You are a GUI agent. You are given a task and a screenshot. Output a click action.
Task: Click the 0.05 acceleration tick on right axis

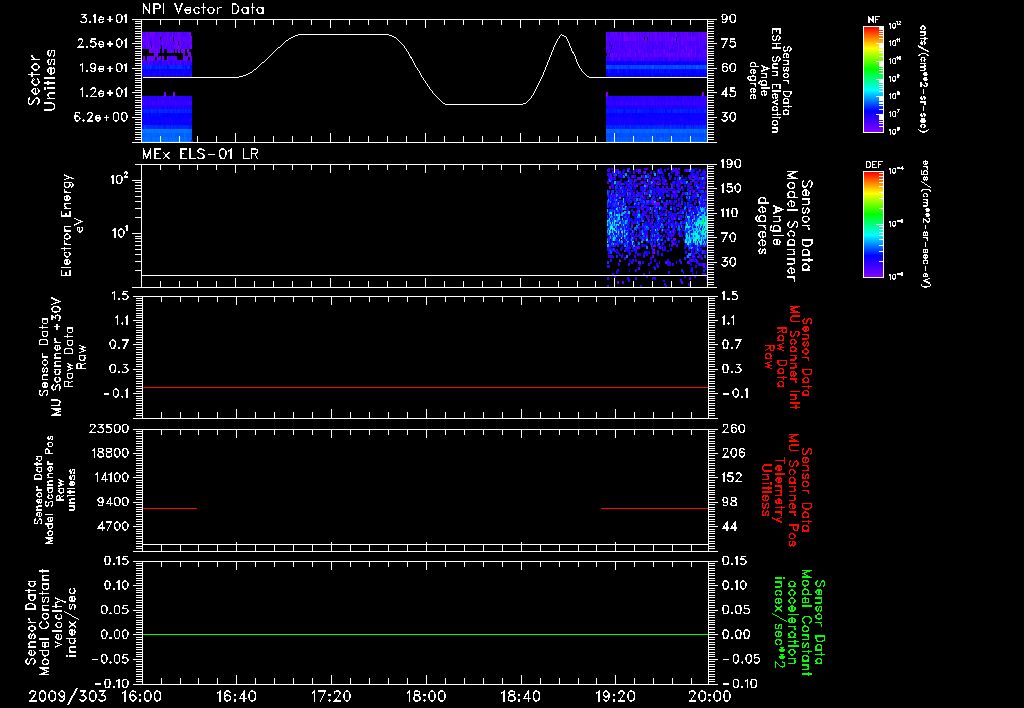click(x=735, y=609)
